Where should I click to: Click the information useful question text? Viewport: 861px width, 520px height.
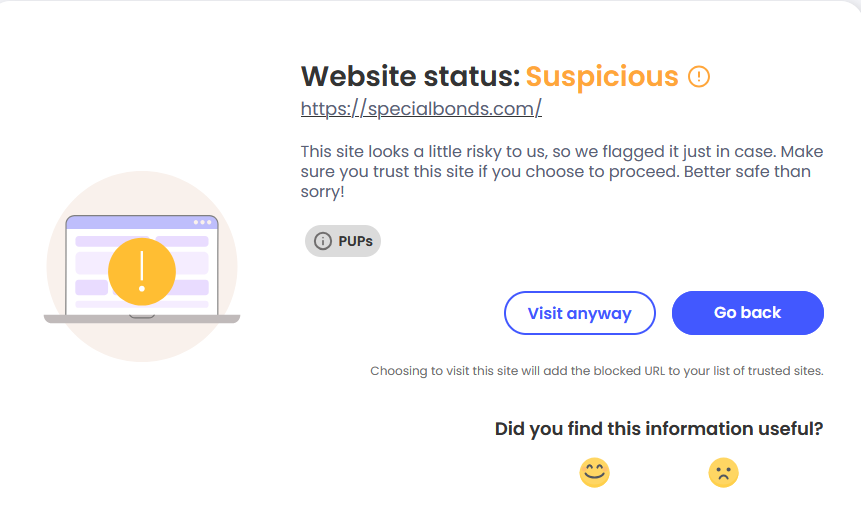click(x=659, y=429)
